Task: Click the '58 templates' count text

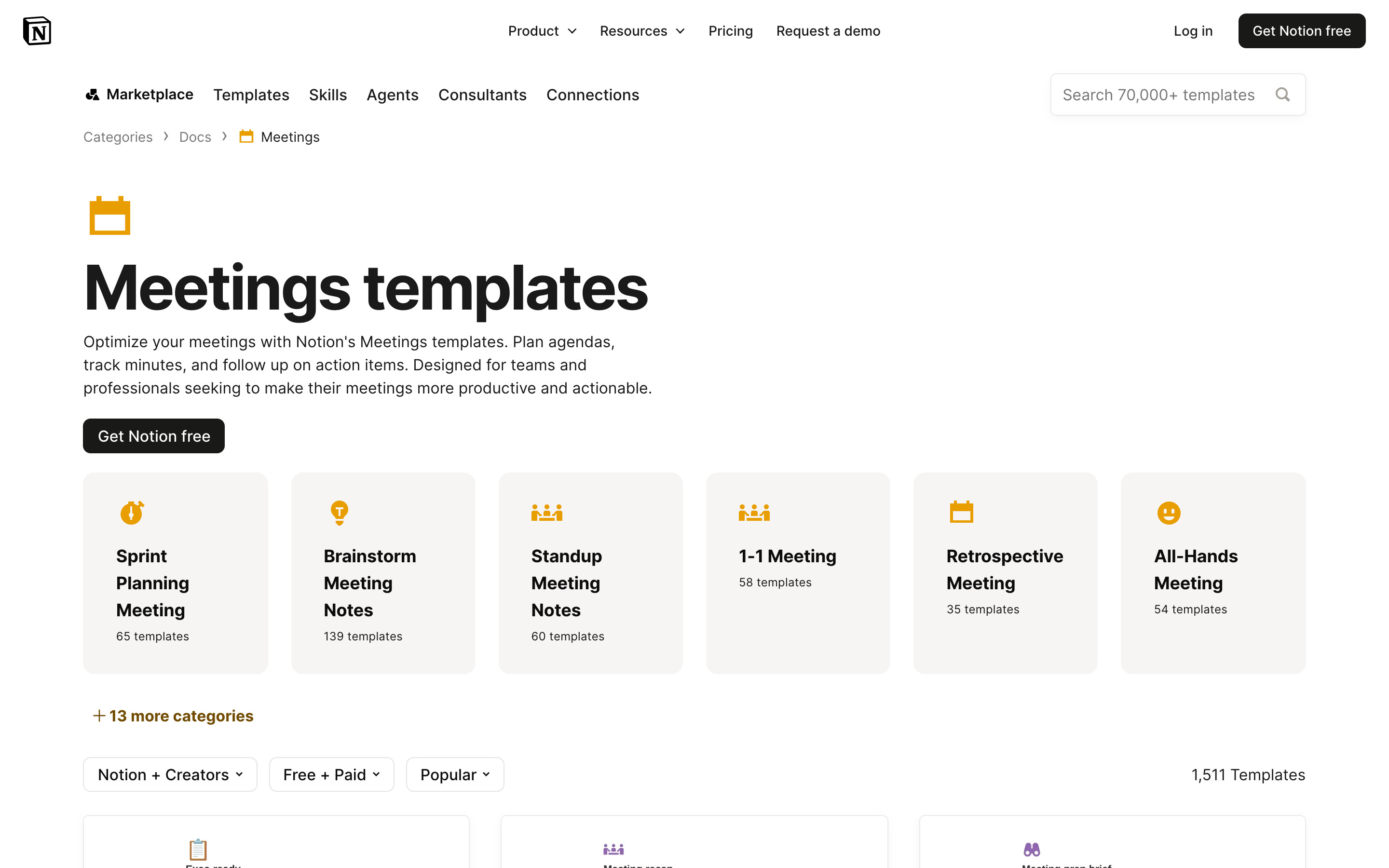Action: tap(775, 582)
